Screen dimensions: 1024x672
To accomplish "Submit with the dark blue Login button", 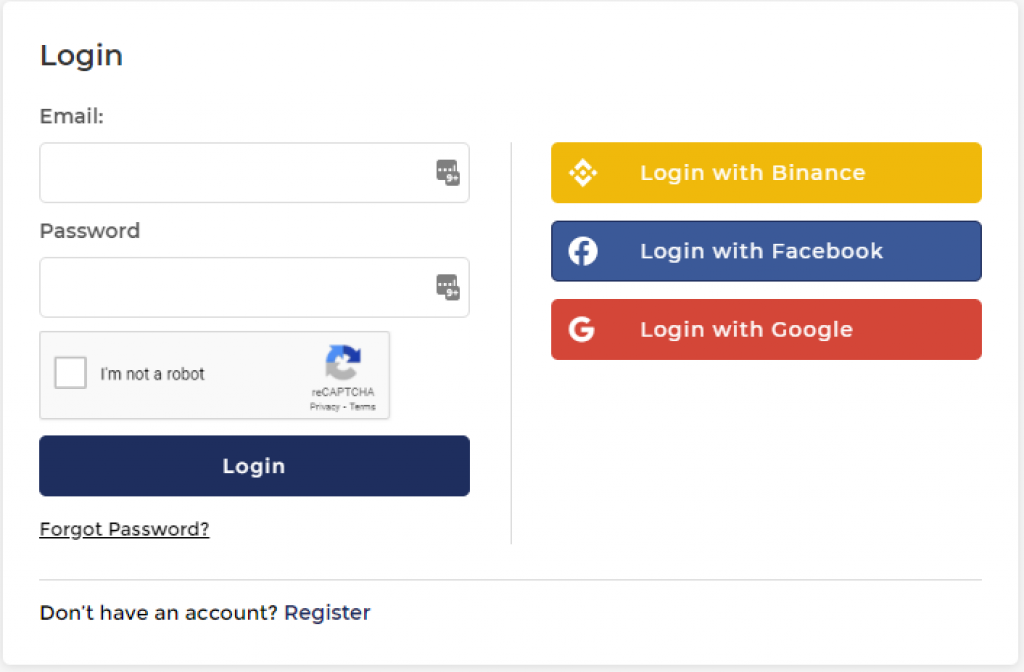I will (254, 466).
